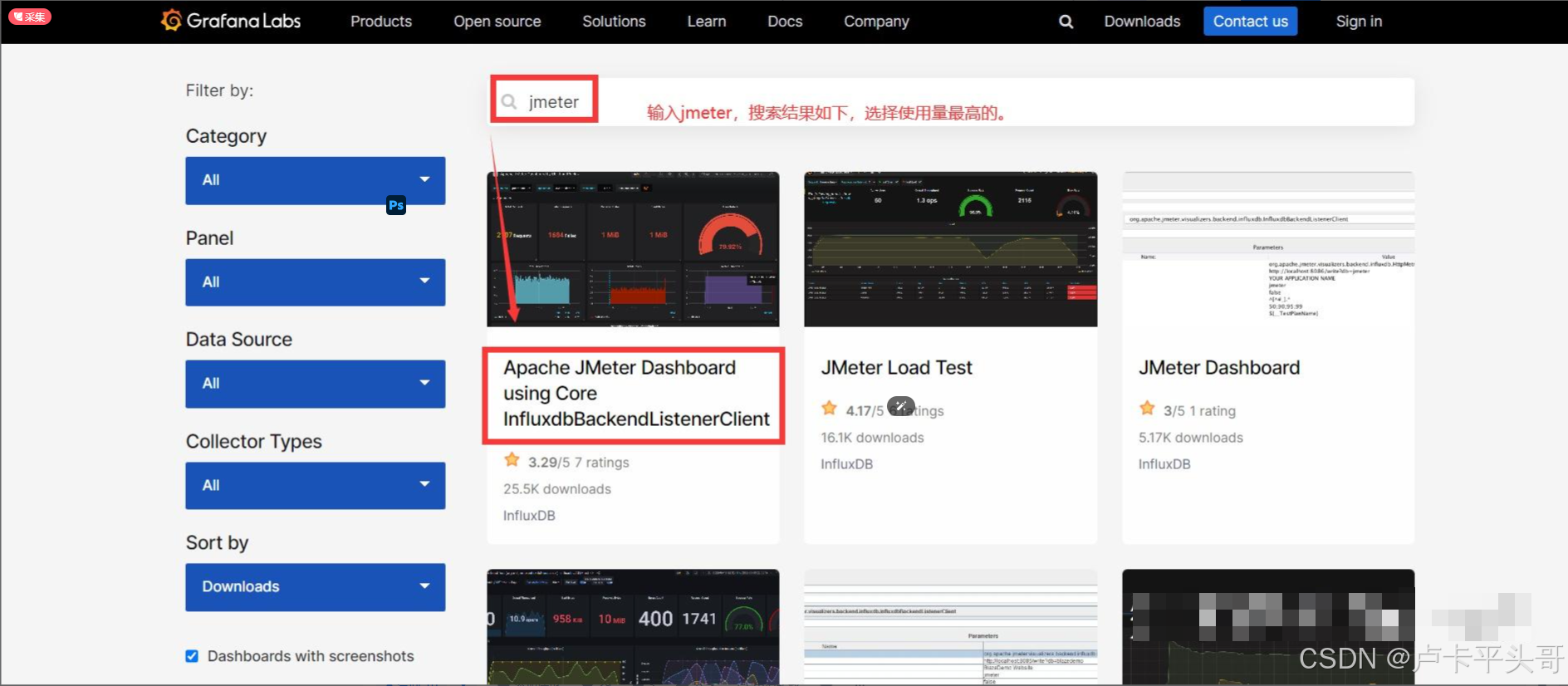The image size is (1568, 686).
Task: Open the bottom-right pixelated dashboard thumbnail
Action: tap(1268, 627)
